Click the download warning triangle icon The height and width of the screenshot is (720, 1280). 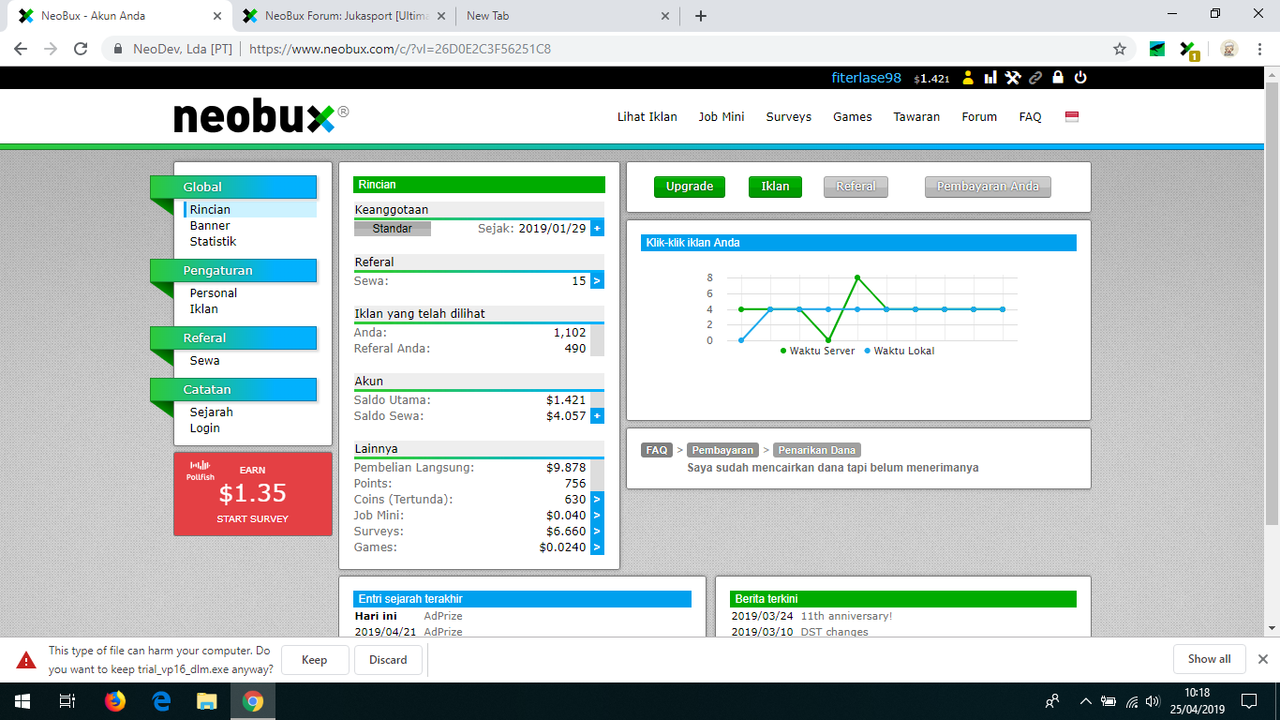coord(26,660)
